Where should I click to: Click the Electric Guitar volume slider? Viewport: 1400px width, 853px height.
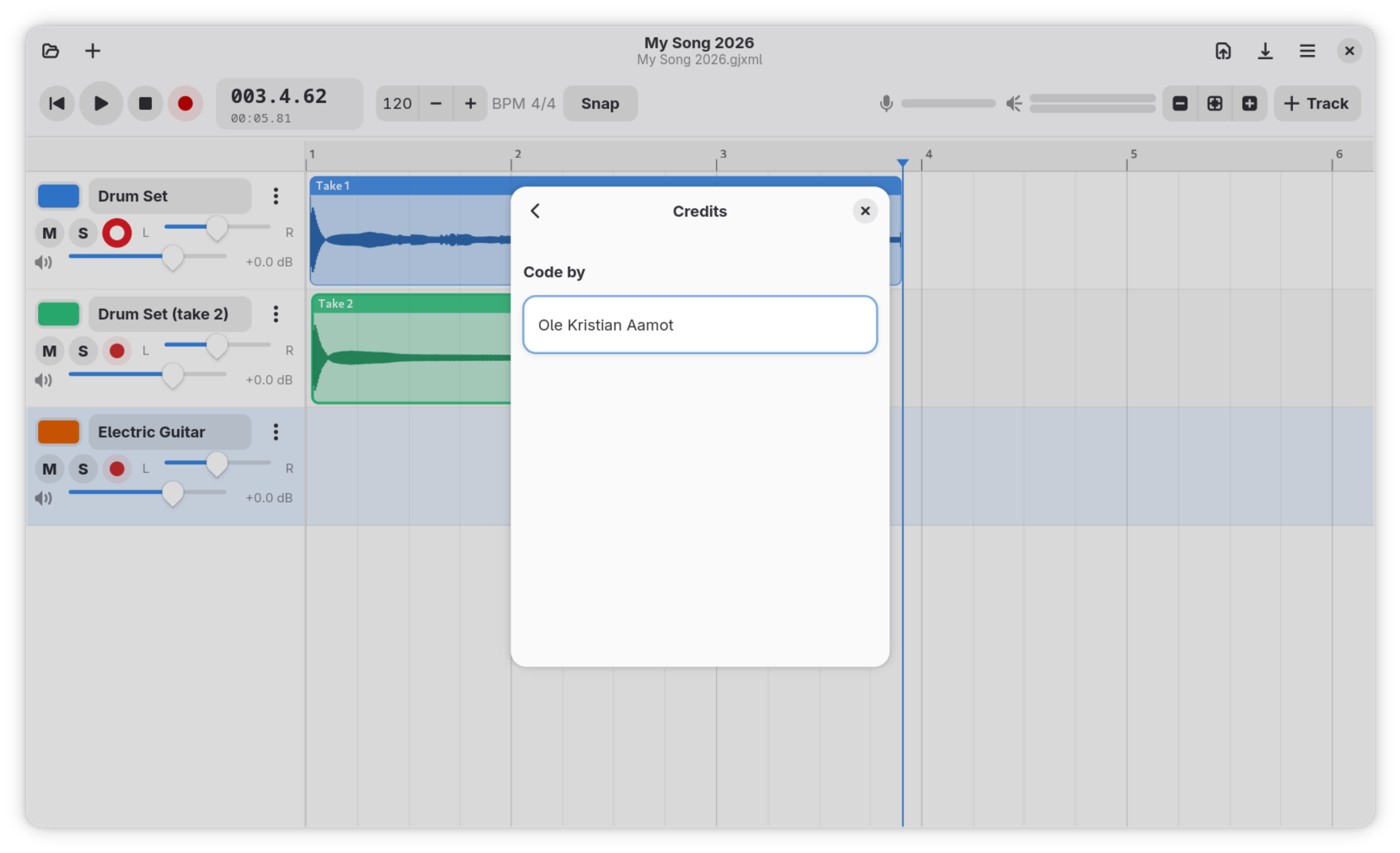point(147,493)
